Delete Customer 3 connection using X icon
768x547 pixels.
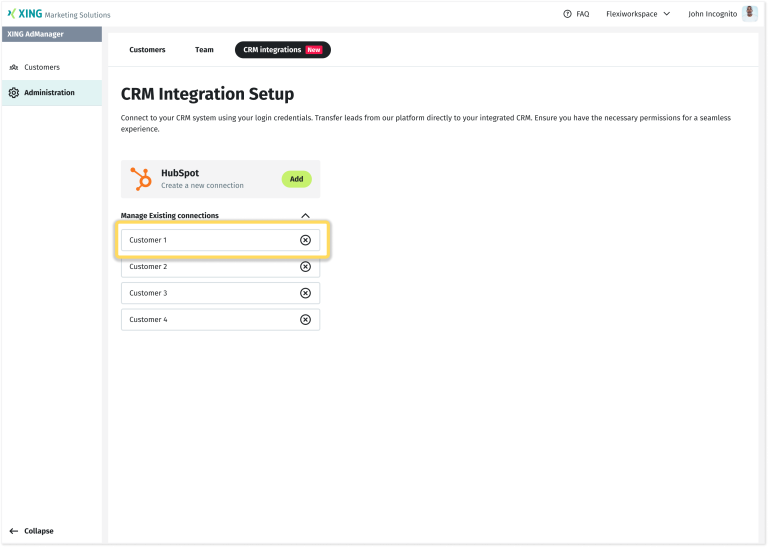pyautogui.click(x=305, y=293)
